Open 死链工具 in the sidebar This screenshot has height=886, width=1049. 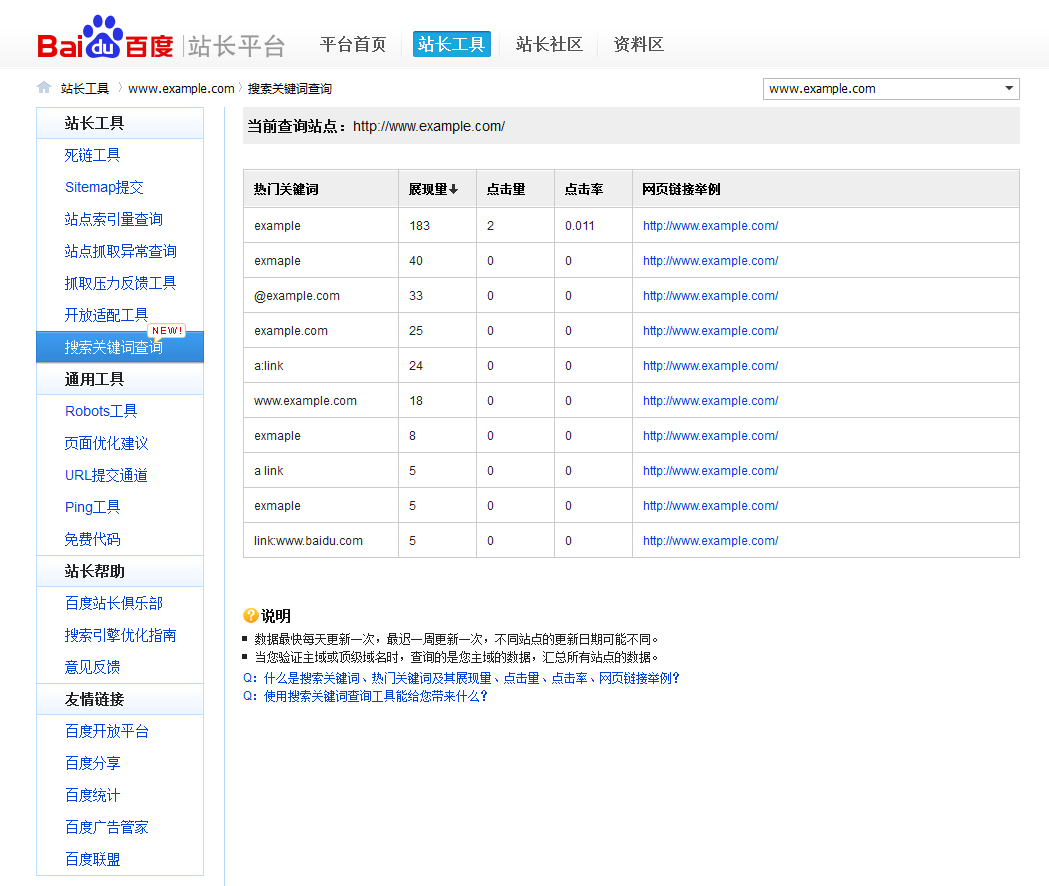[93, 155]
